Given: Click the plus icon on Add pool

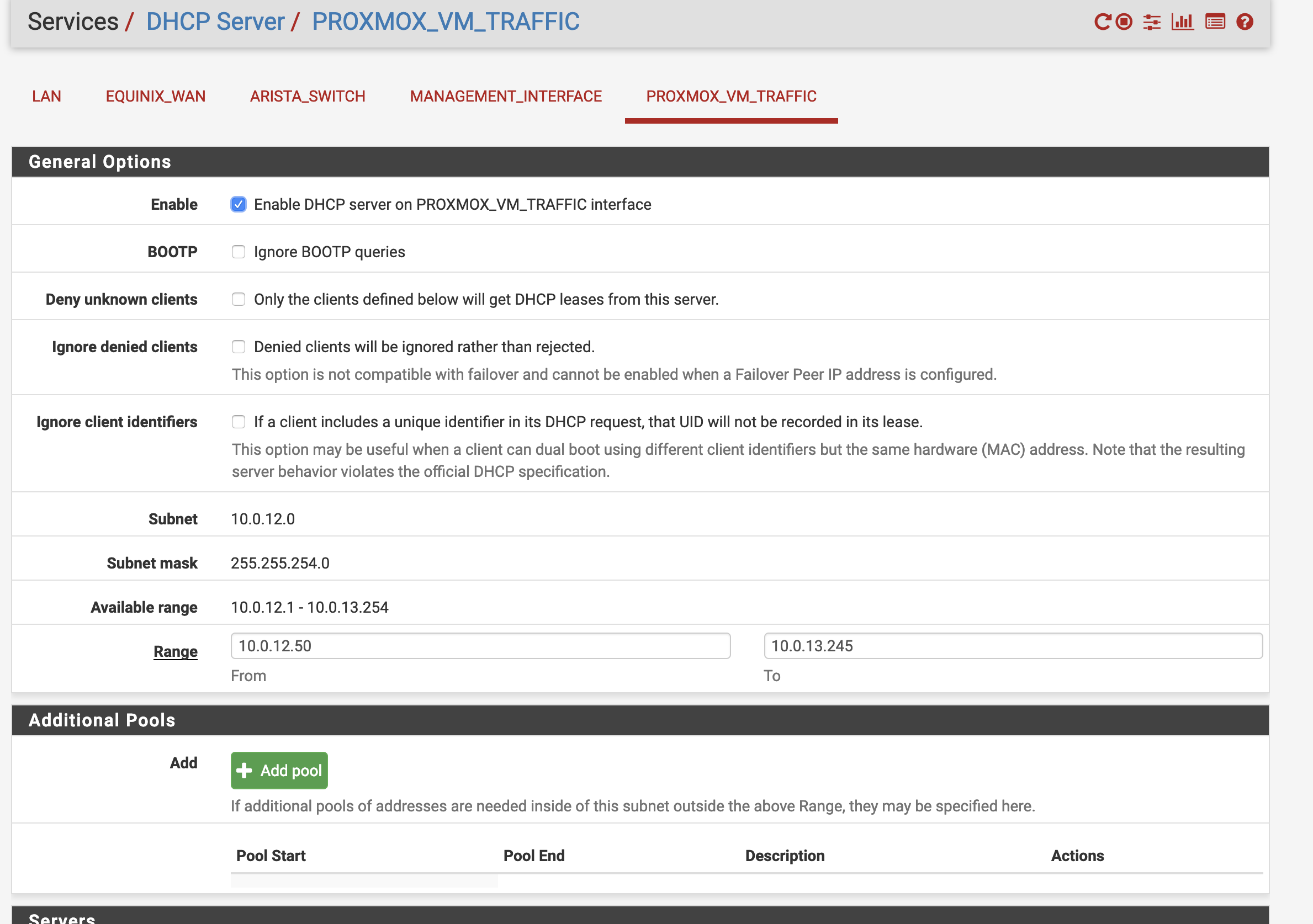Looking at the screenshot, I should point(244,770).
